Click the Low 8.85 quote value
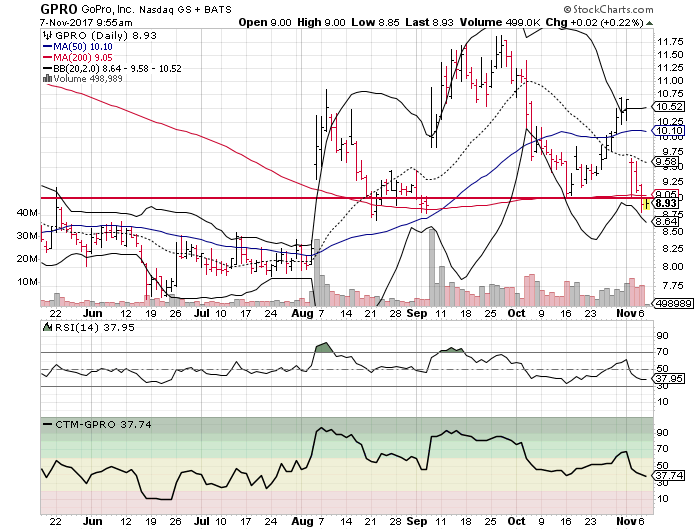 pyautogui.click(x=375, y=22)
